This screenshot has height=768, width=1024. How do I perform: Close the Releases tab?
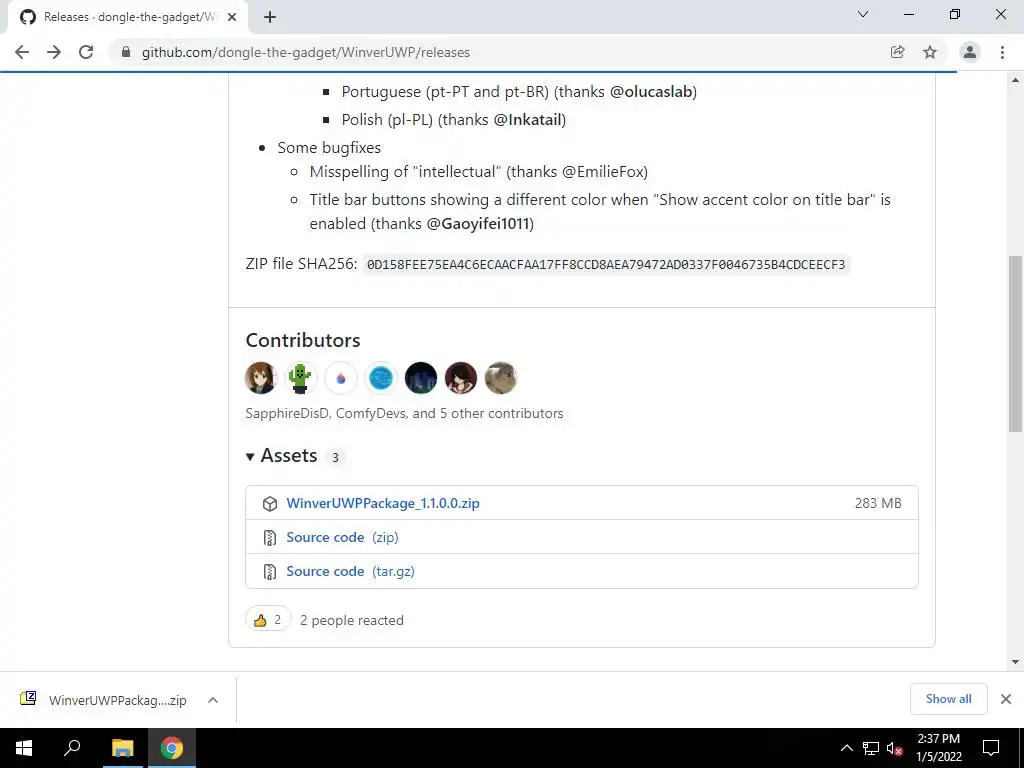pyautogui.click(x=232, y=18)
